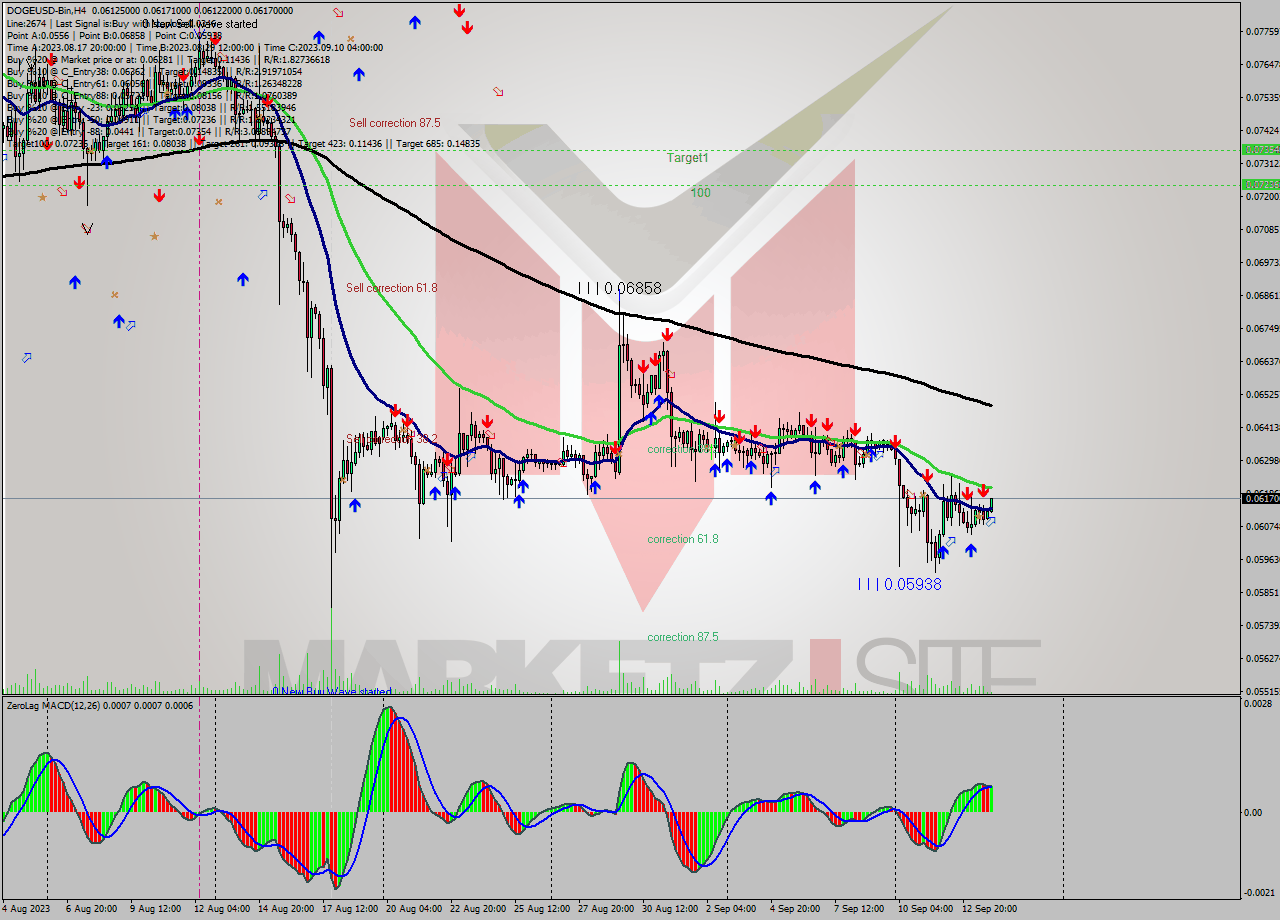
Task: Click the hollow blue arrow at the latest candle
Action: coord(990,521)
